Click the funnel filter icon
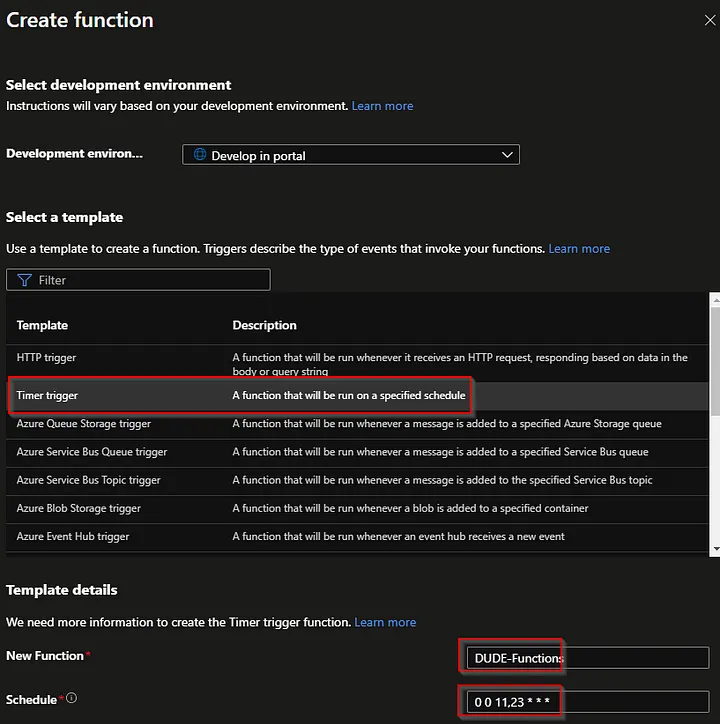Screen dimensions: 720x724 click(x=25, y=280)
